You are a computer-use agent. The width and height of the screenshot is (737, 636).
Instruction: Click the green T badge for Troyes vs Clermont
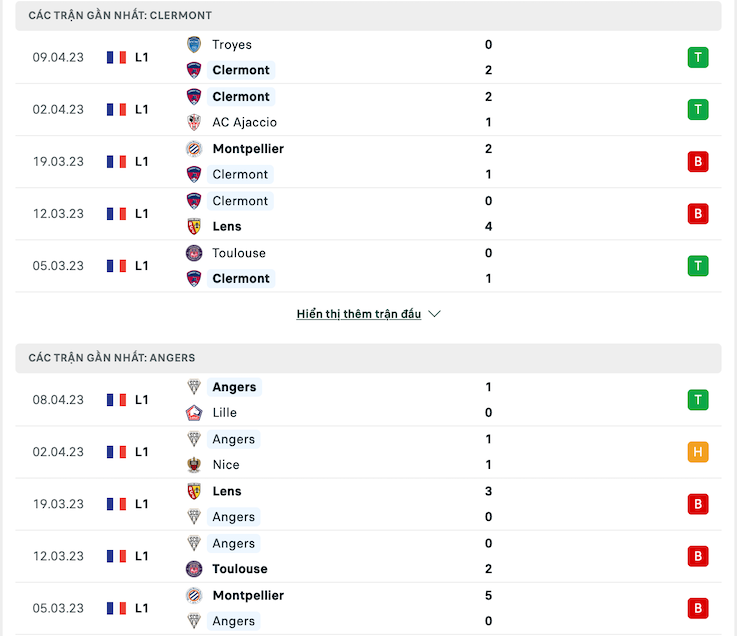[698, 57]
